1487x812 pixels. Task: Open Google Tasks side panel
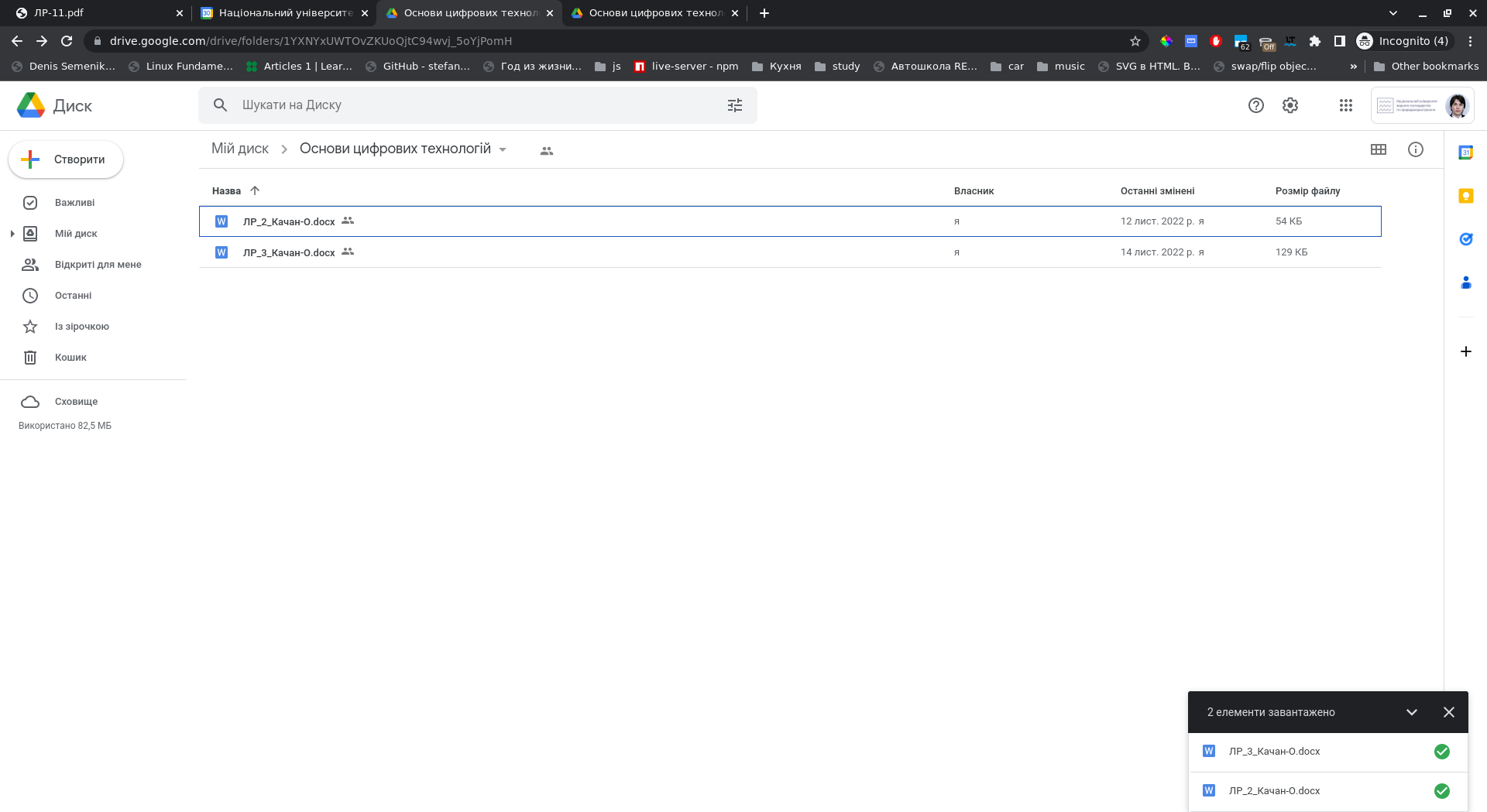pyautogui.click(x=1465, y=239)
